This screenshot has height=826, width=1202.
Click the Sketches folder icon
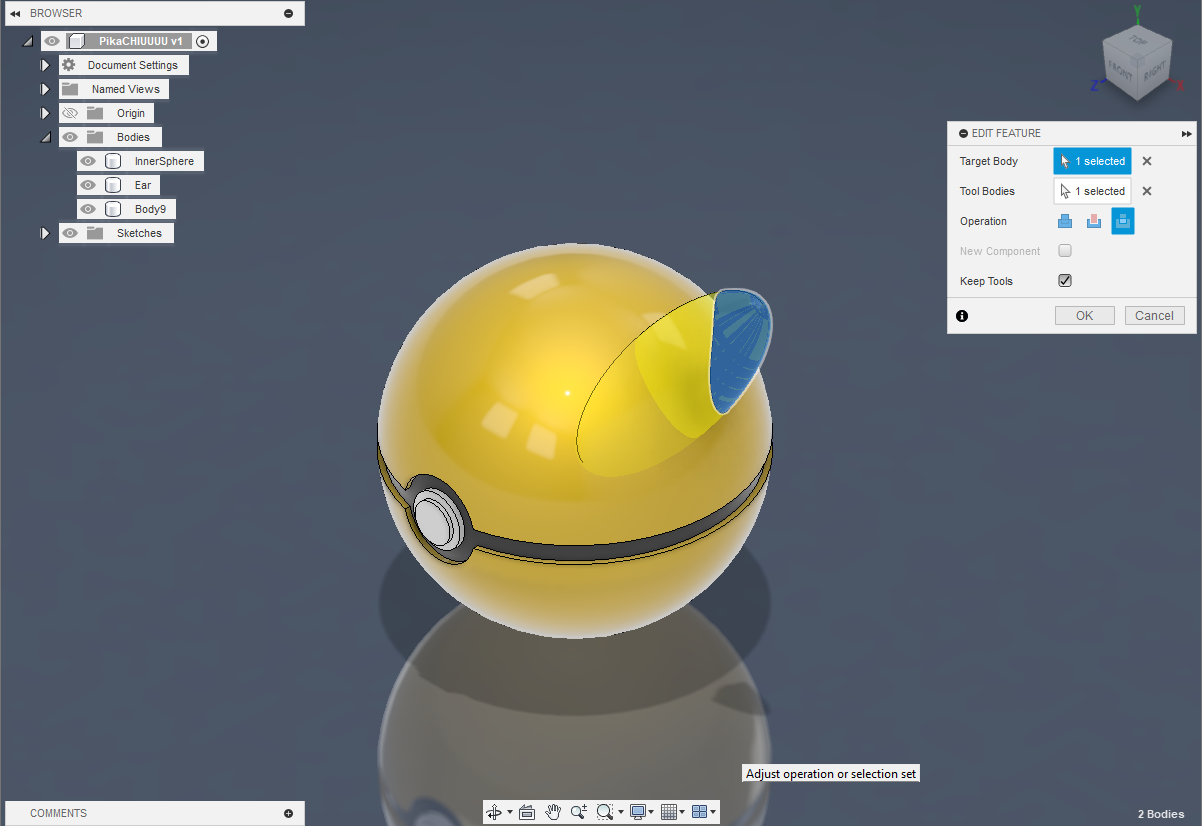point(95,233)
